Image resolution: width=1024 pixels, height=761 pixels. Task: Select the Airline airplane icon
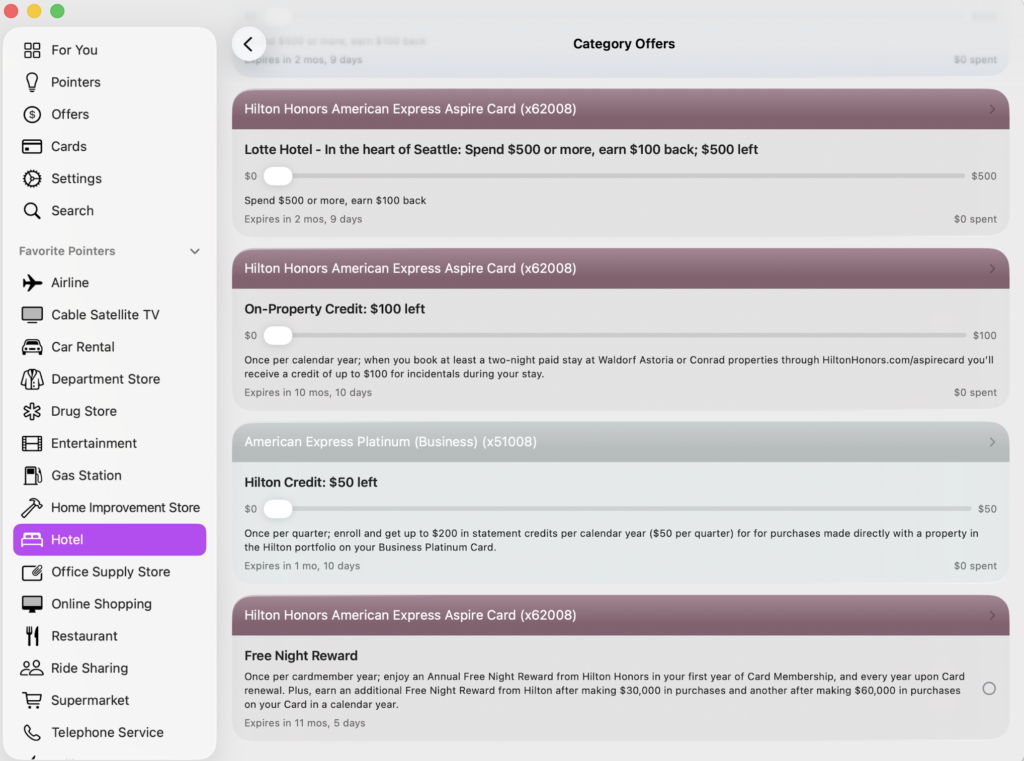pos(32,283)
